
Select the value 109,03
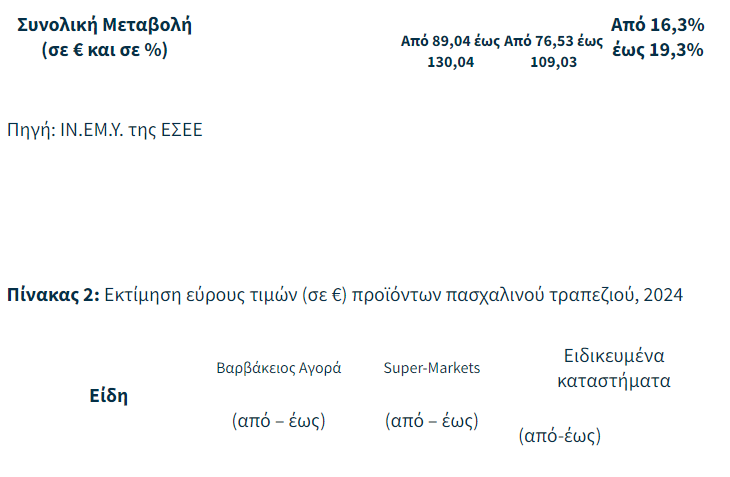click(x=553, y=62)
